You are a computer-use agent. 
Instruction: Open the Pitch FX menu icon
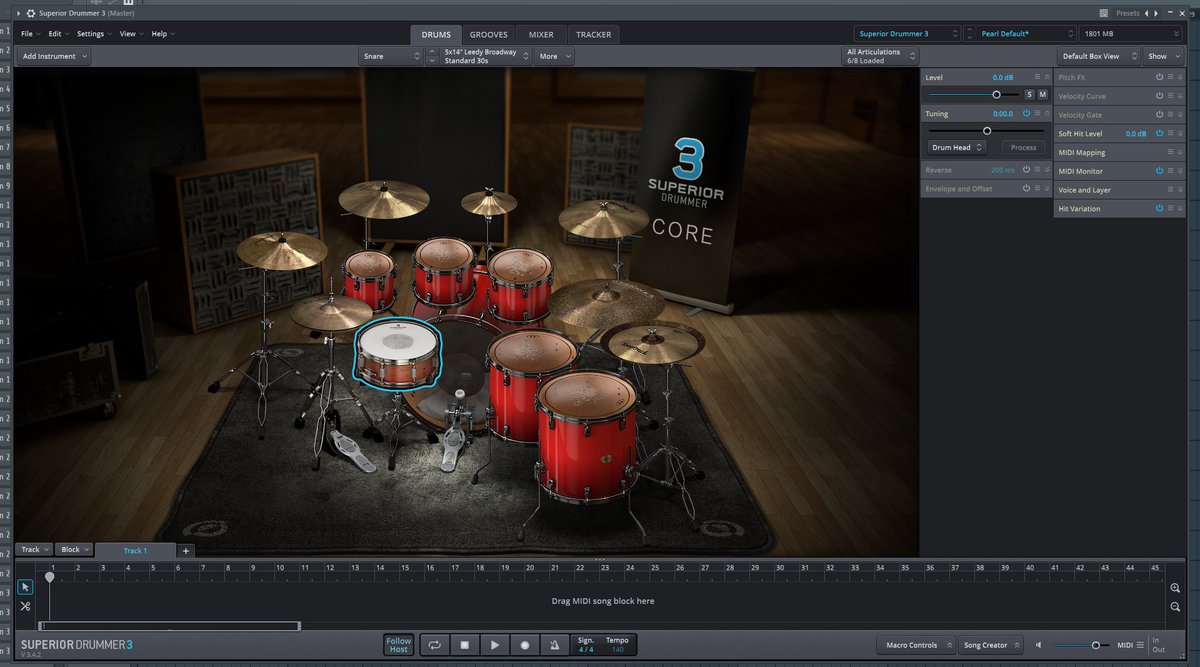point(1171,77)
